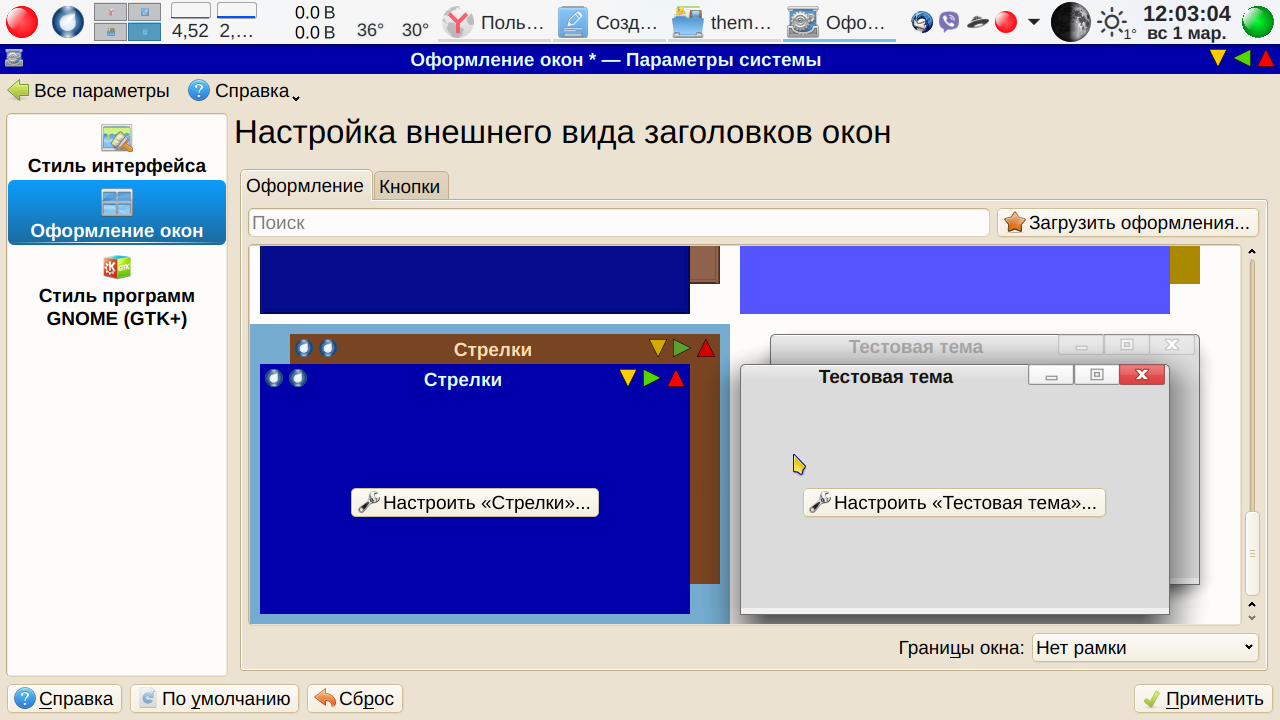Click the title "Оформление окон * — Параметры системы"
1280x720 pixels.
[x=615, y=59]
